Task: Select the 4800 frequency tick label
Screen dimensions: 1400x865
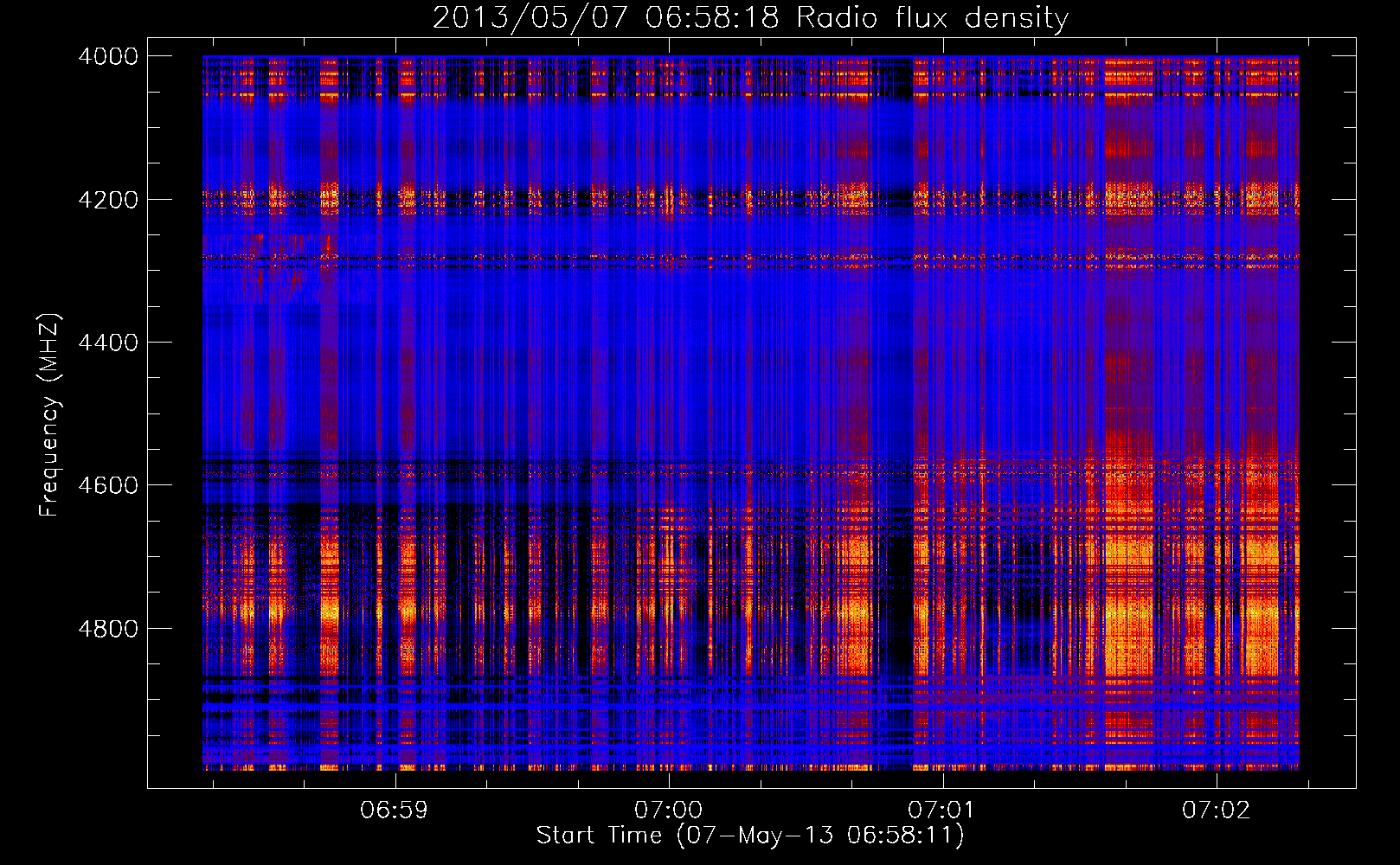Action: tap(108, 629)
